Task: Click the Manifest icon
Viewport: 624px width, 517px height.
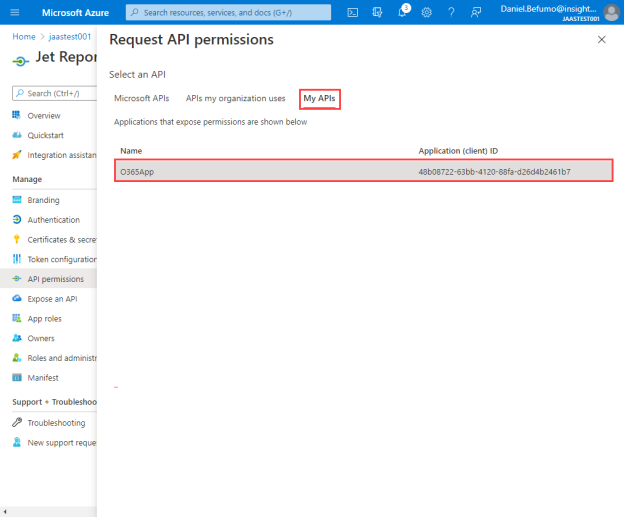Action: (17, 377)
